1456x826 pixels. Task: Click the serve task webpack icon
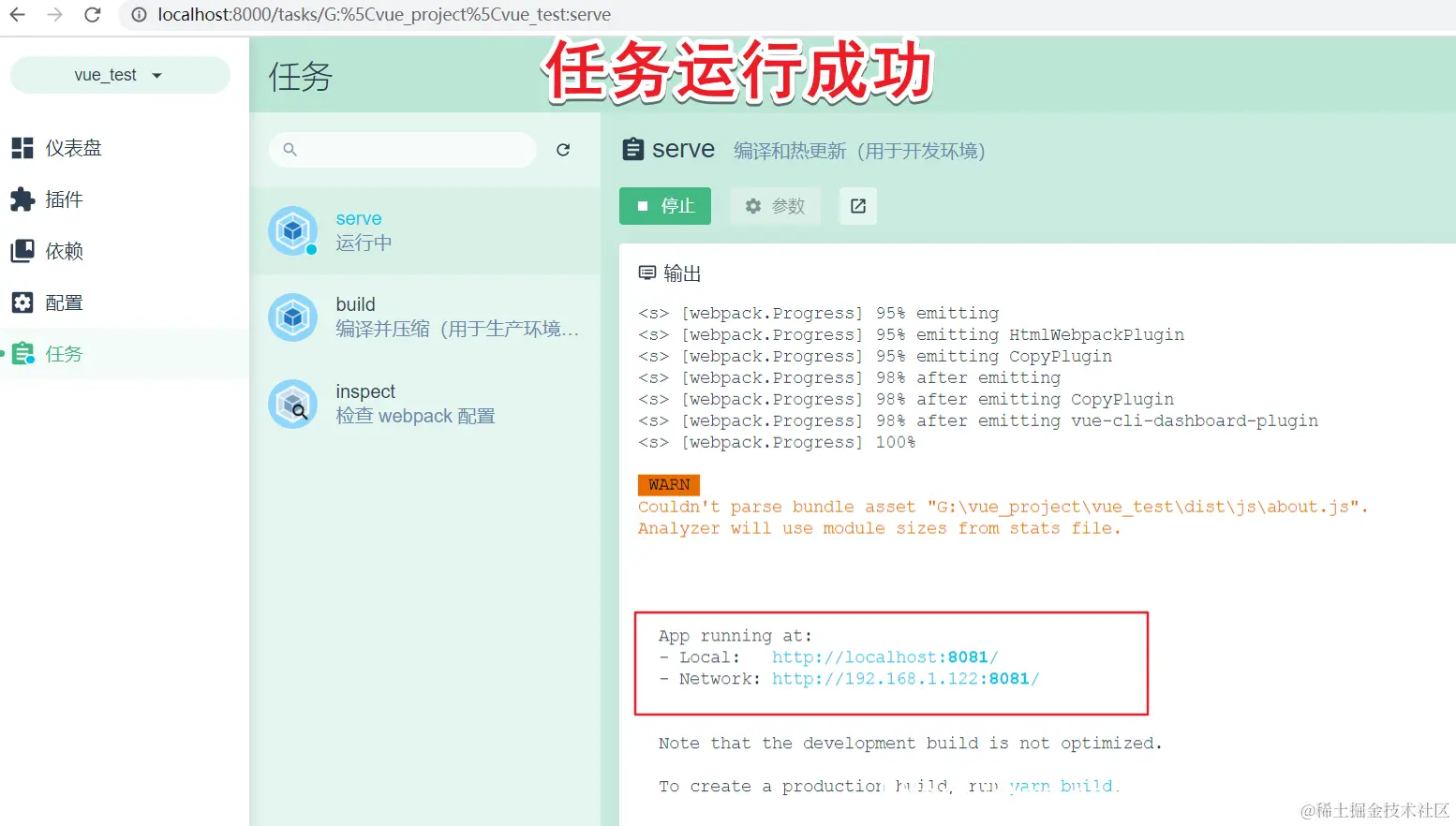point(292,230)
